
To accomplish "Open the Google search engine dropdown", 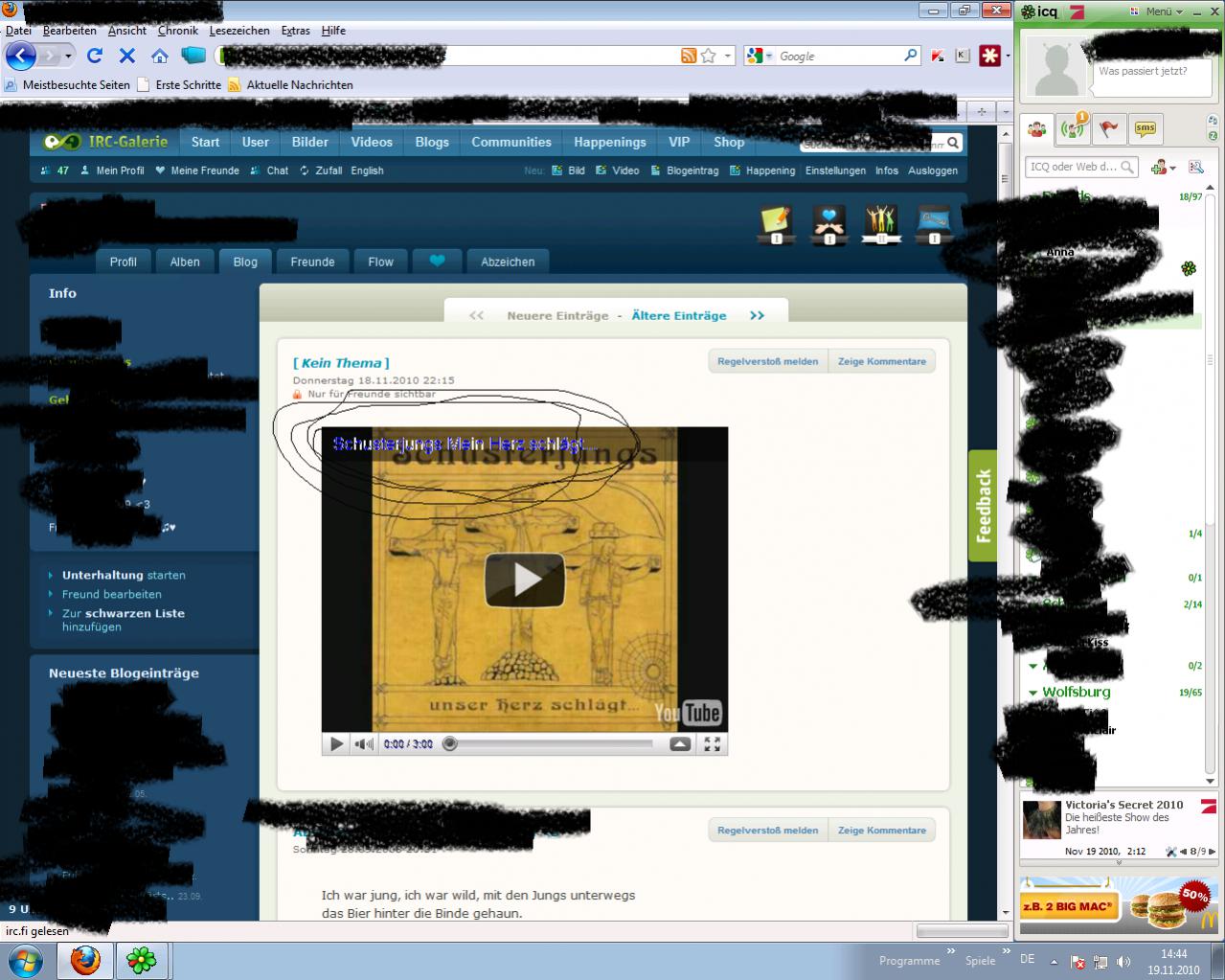I will (x=769, y=56).
